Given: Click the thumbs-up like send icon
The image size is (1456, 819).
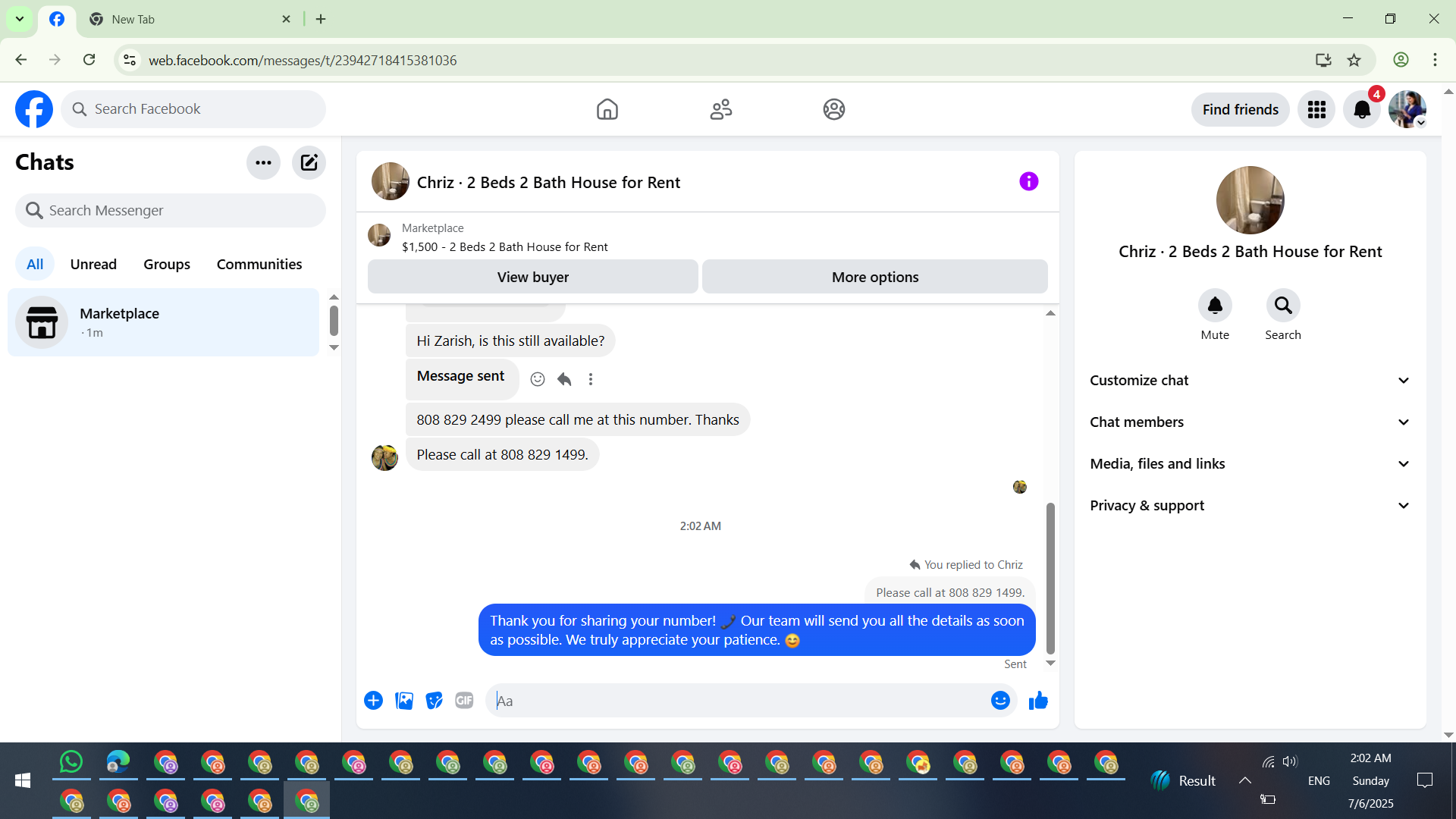Looking at the screenshot, I should (1038, 701).
